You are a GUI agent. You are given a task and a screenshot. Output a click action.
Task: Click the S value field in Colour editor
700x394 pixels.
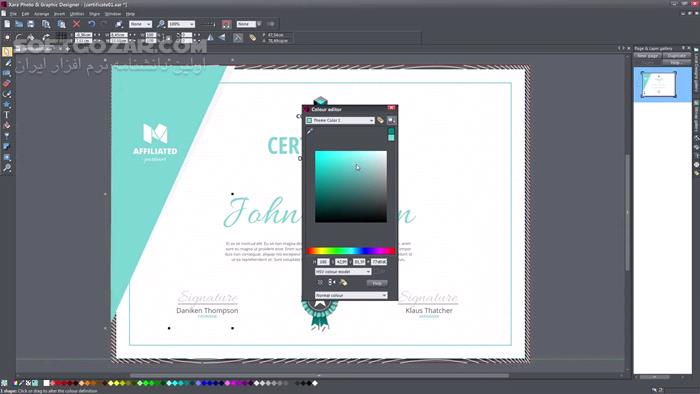[x=341, y=262]
